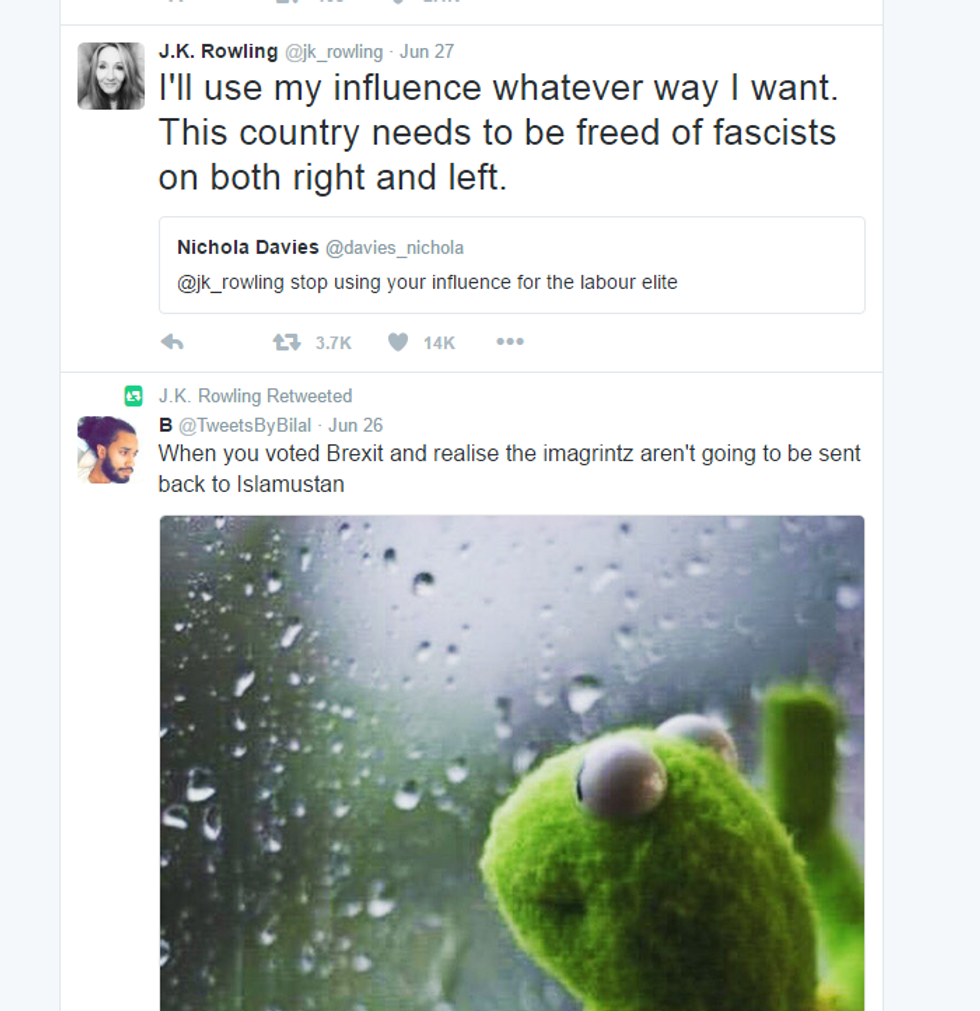The width and height of the screenshot is (980, 1011).
Task: Open the J.K. Rowling display name link
Action: [218, 52]
